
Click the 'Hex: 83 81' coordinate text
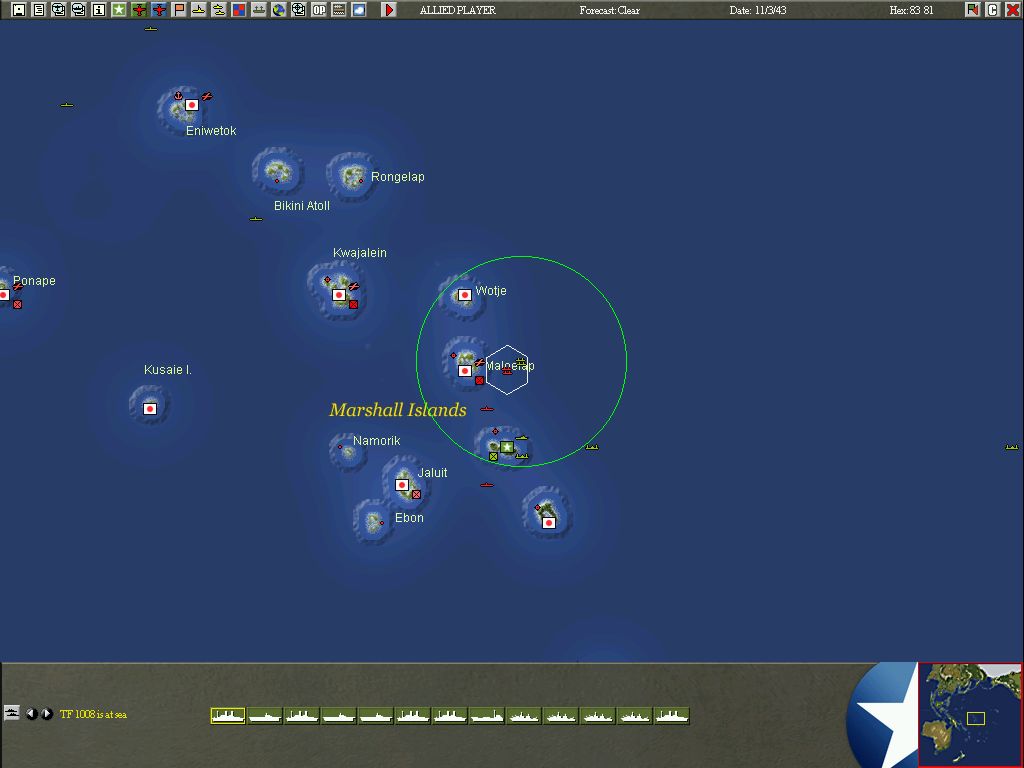[x=911, y=10]
